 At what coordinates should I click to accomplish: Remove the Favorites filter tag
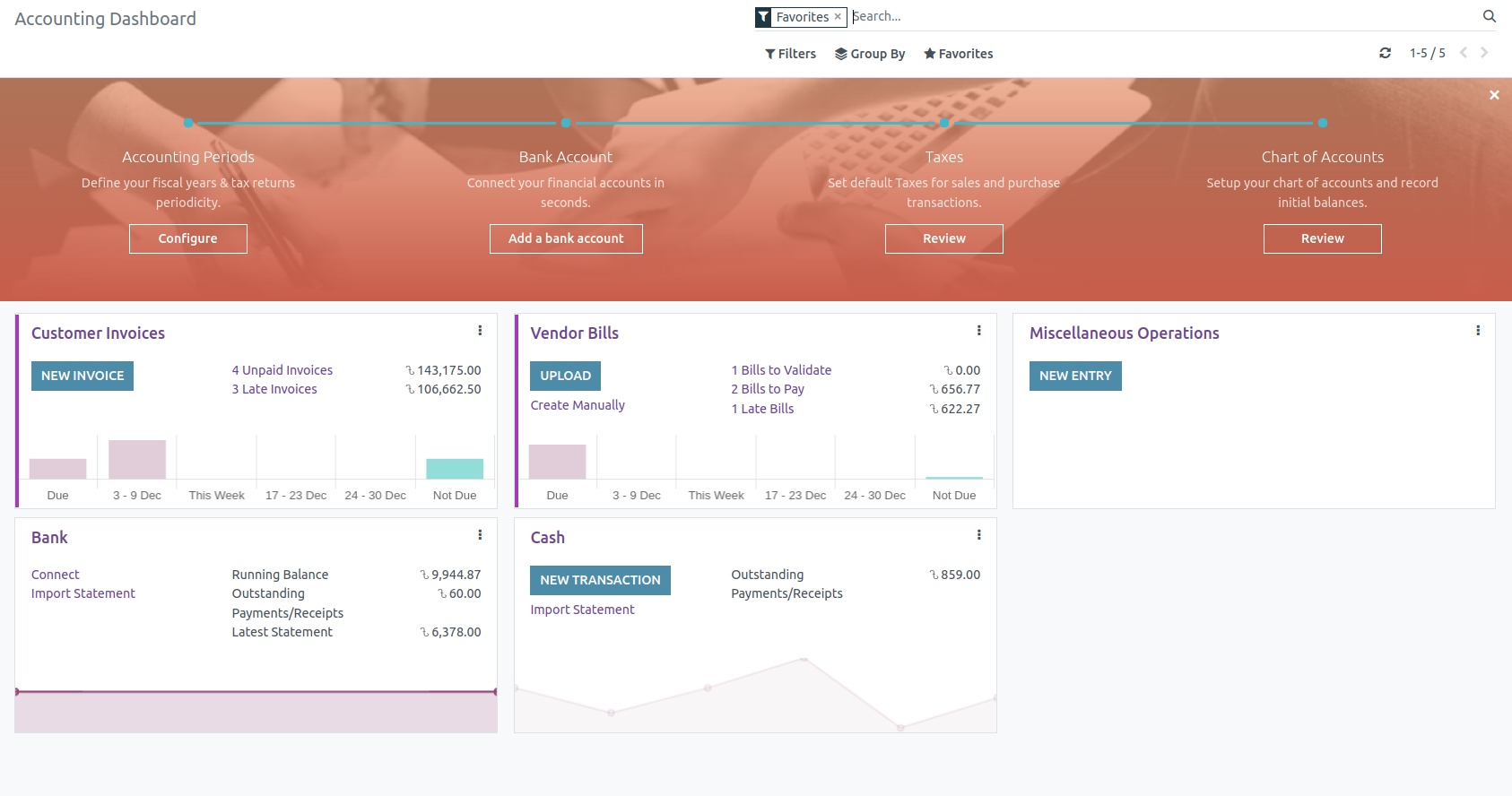point(838,17)
